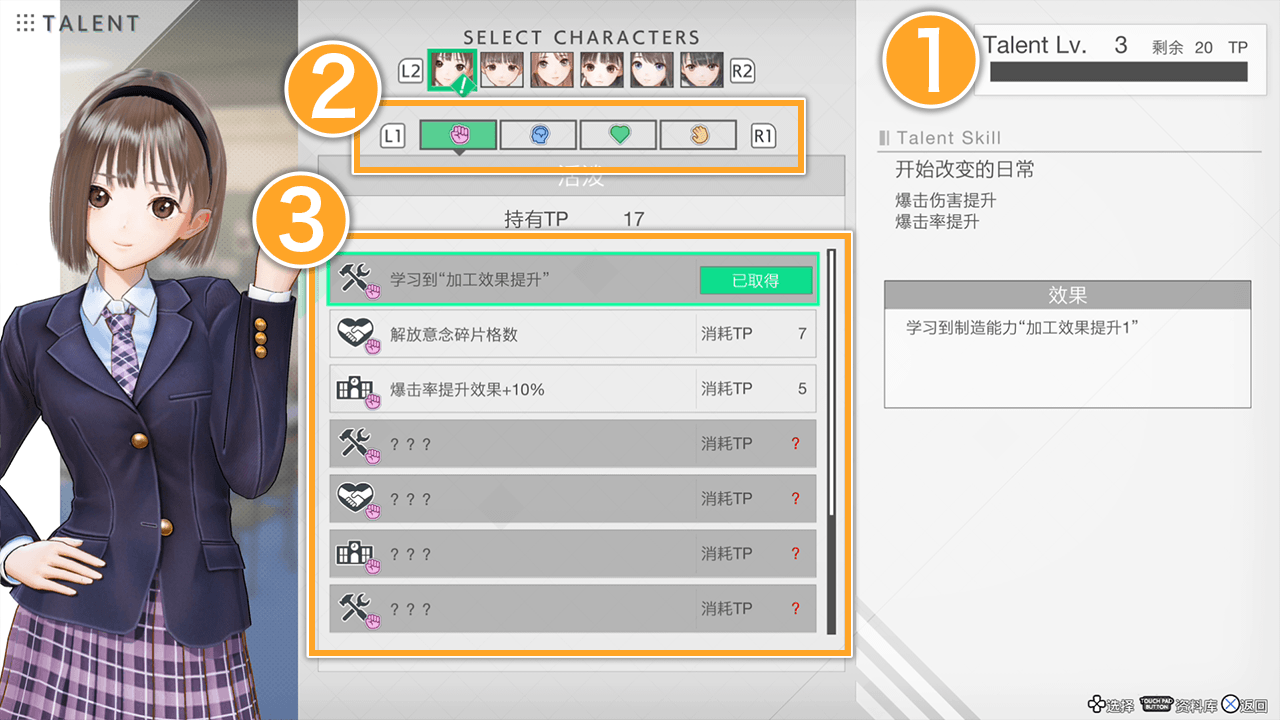This screenshot has height=720, width=1280.
Task: Choose the orange hand talent tab
Action: point(698,135)
